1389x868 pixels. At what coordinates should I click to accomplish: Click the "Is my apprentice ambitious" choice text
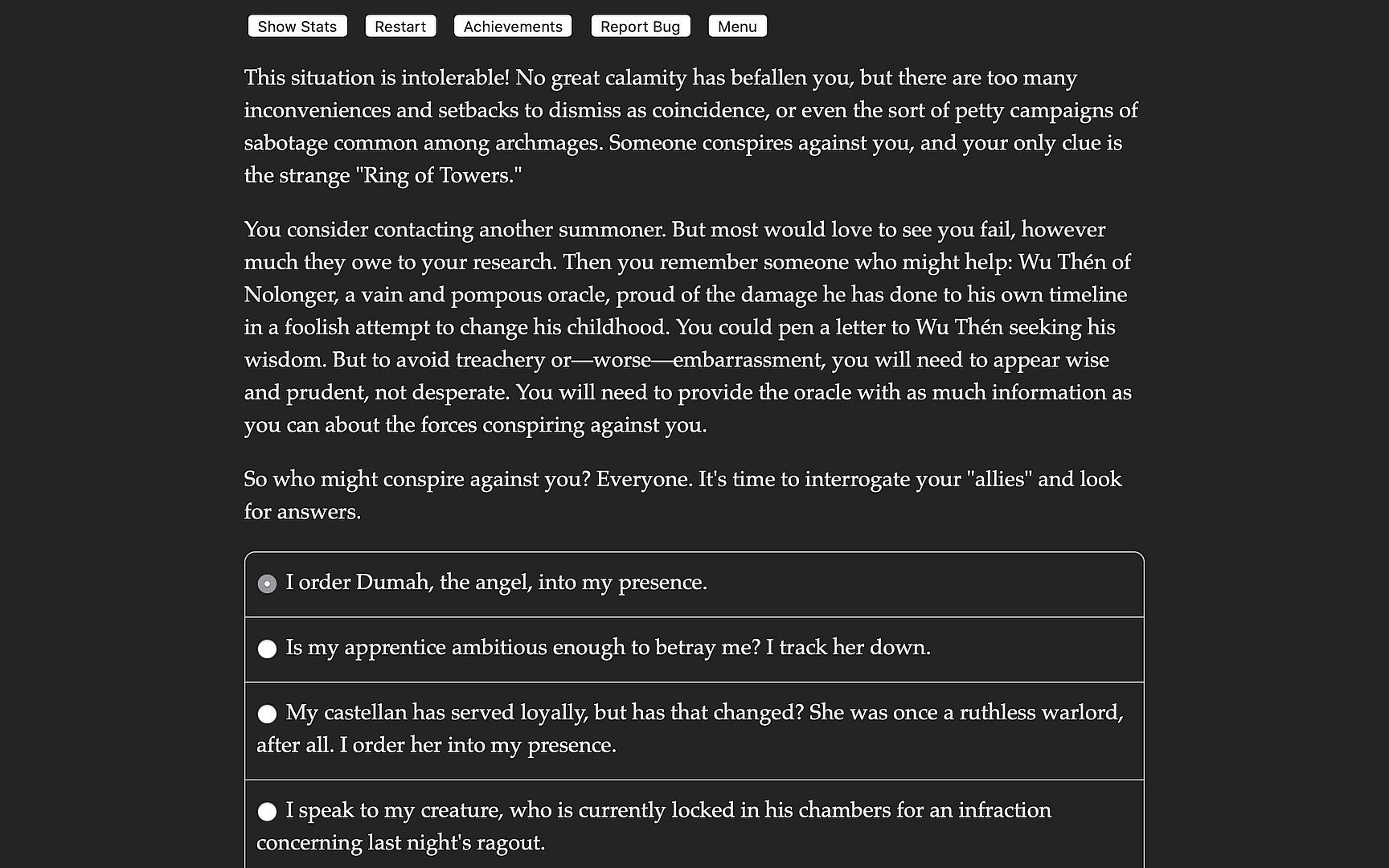(x=608, y=648)
